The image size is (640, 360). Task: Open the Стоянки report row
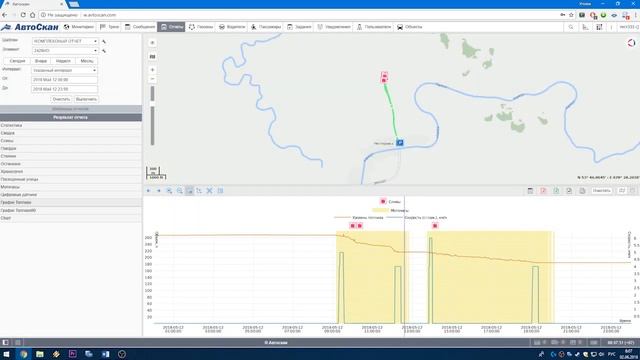[x=71, y=156]
